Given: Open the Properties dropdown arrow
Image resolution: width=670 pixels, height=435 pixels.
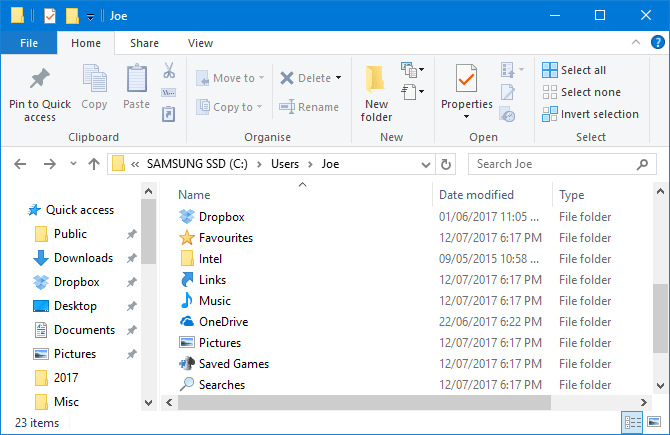Looking at the screenshot, I should pyautogui.click(x=466, y=117).
